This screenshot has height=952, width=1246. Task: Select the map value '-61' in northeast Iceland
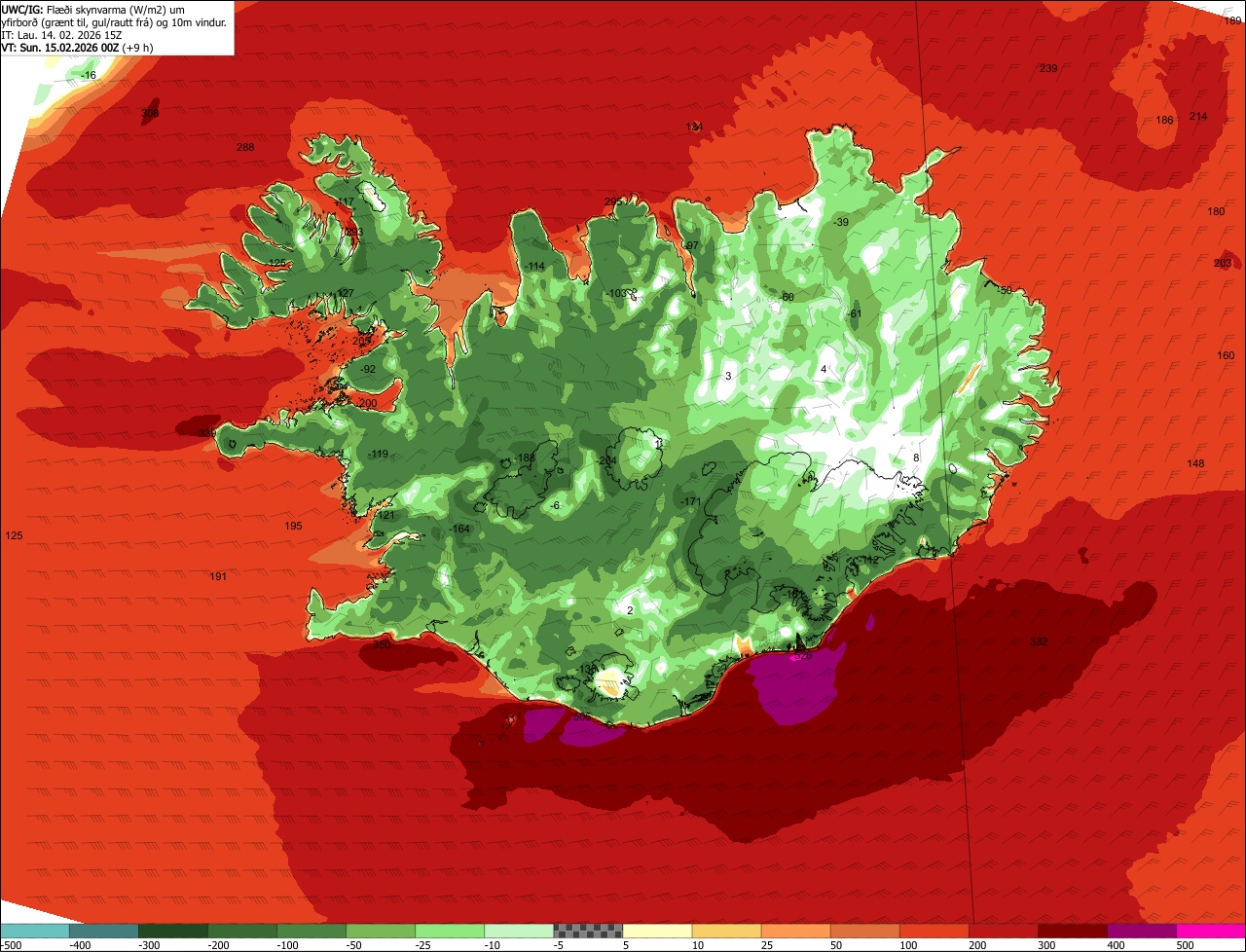tap(854, 313)
